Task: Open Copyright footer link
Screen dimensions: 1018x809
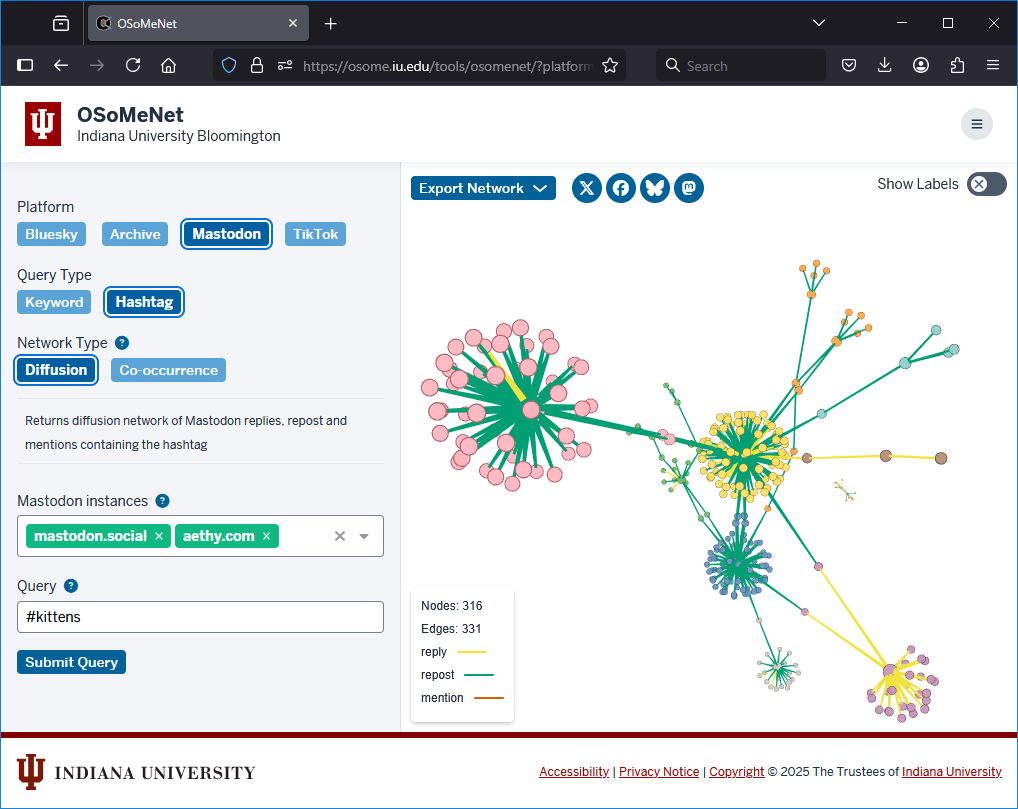Action: pos(736,771)
